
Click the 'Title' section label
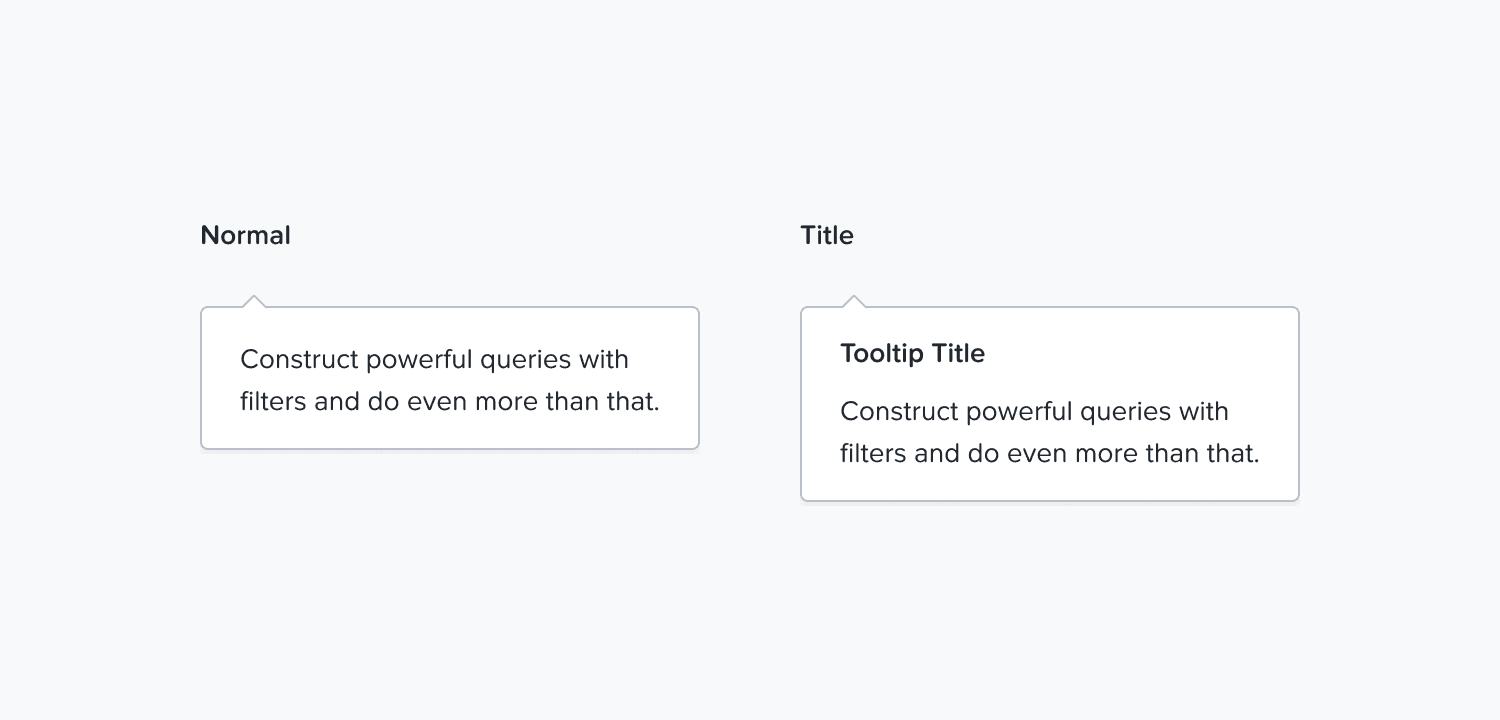(827, 235)
